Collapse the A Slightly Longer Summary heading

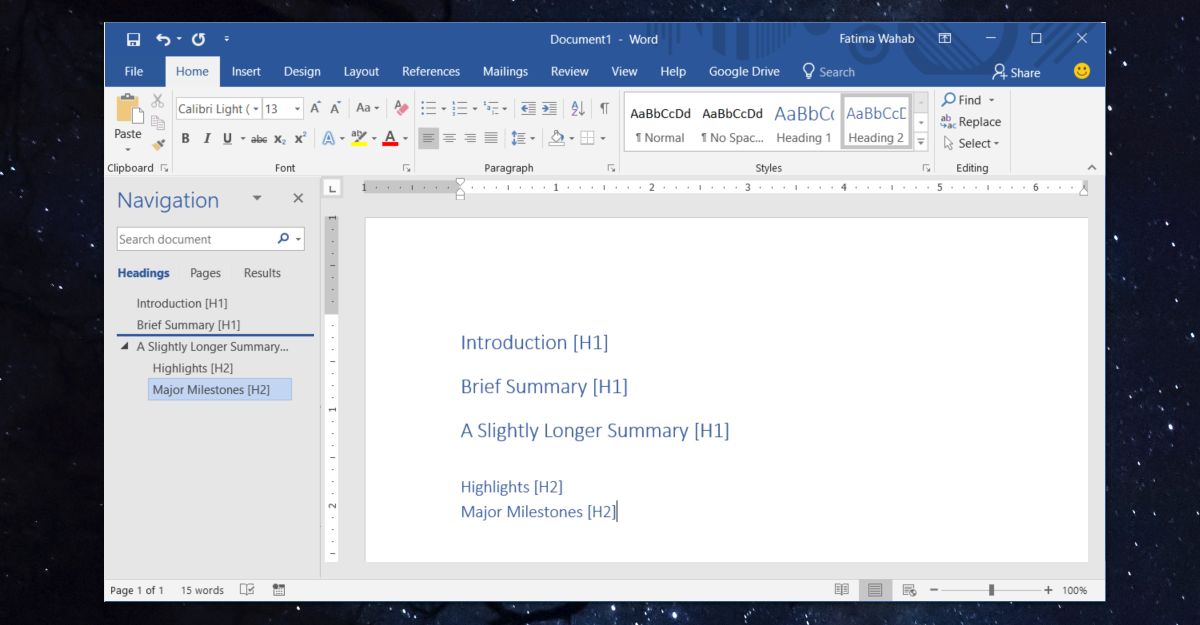(125, 347)
